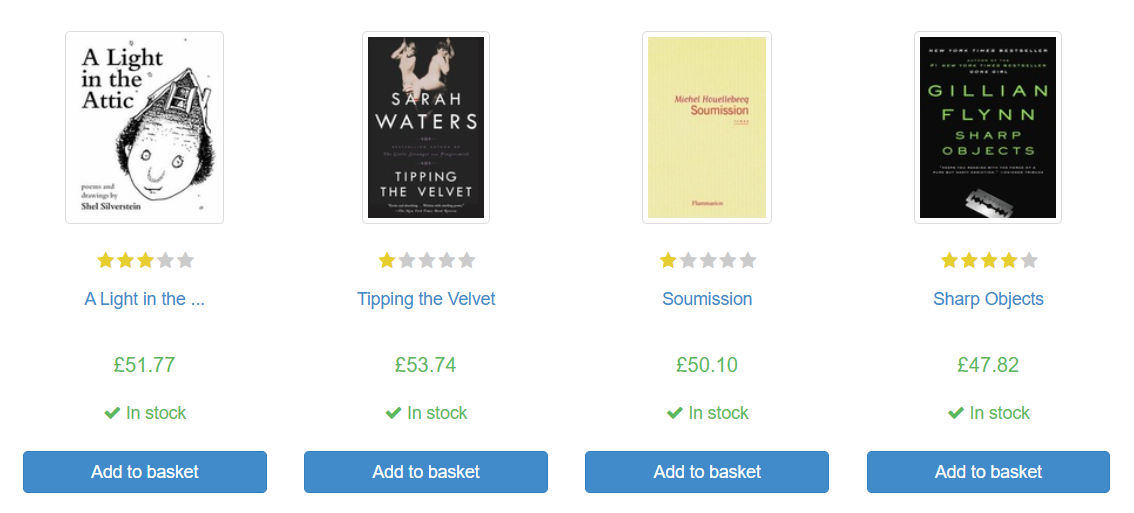1134x513 pixels.
Task: Click the in-stock checkmark below £53.74
Action: (393, 413)
